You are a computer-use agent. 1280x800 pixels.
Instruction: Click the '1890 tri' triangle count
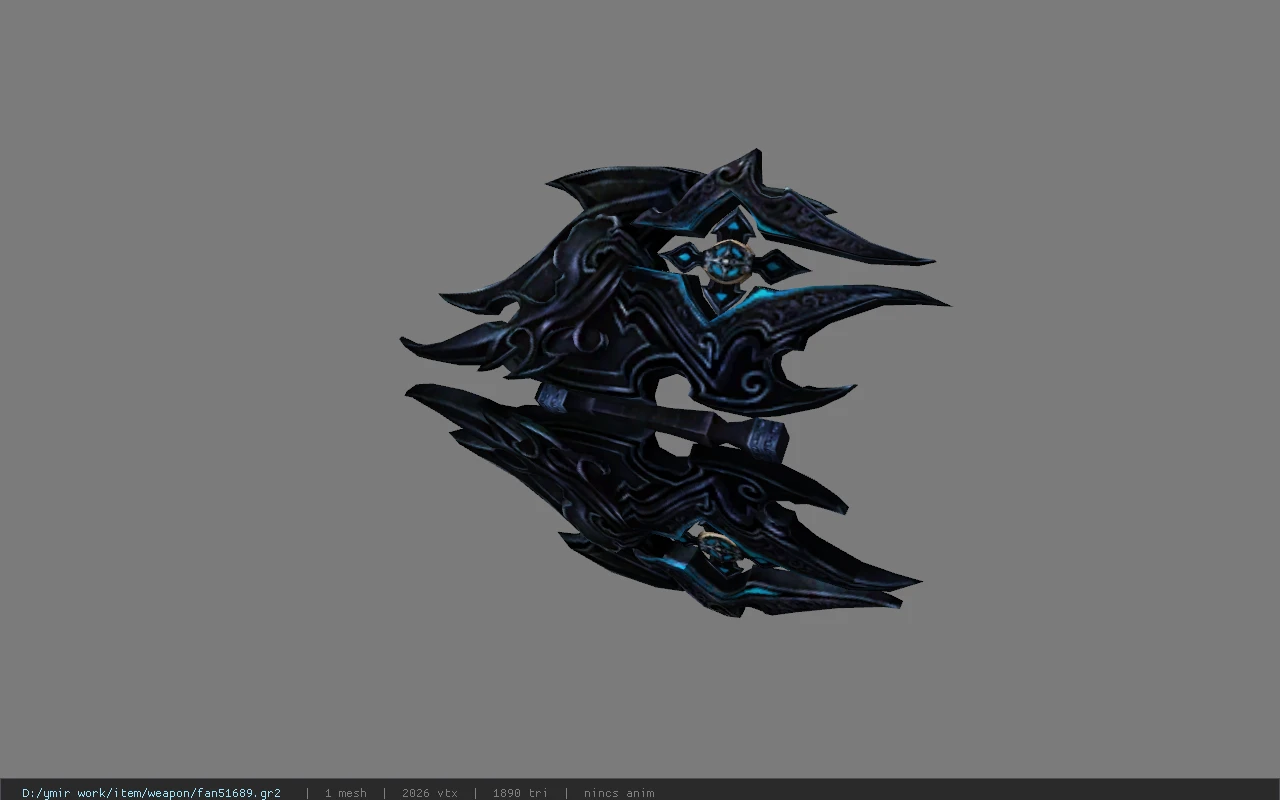click(520, 793)
